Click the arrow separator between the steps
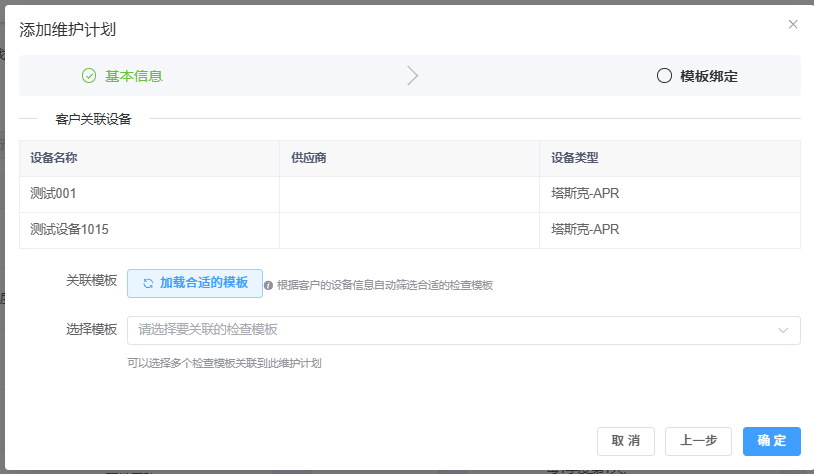This screenshot has height=474, width=814. [x=412, y=76]
